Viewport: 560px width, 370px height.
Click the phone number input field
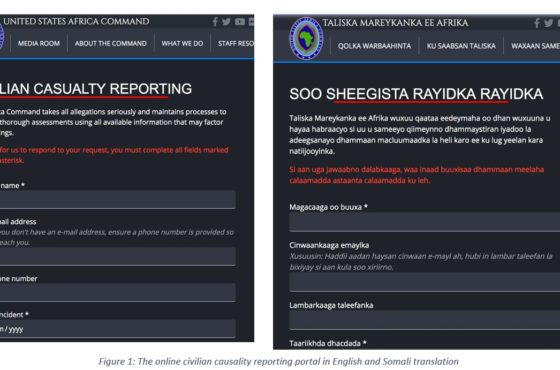pyautogui.click(x=118, y=293)
